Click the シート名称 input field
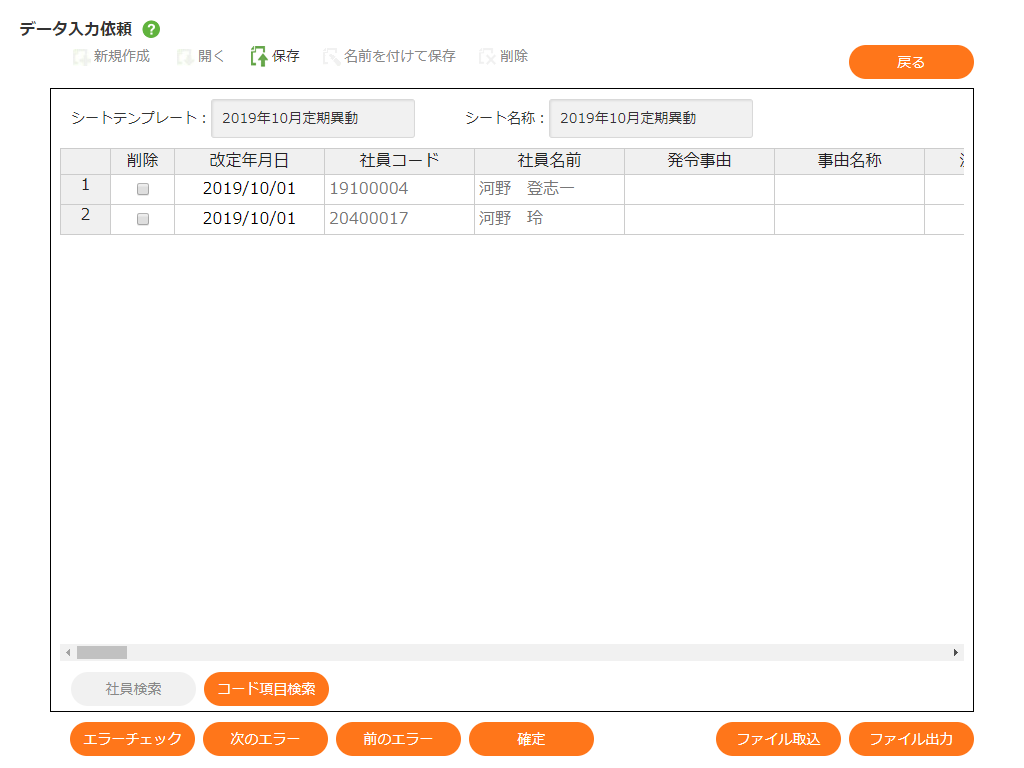1024x768 pixels. pyautogui.click(x=650, y=118)
